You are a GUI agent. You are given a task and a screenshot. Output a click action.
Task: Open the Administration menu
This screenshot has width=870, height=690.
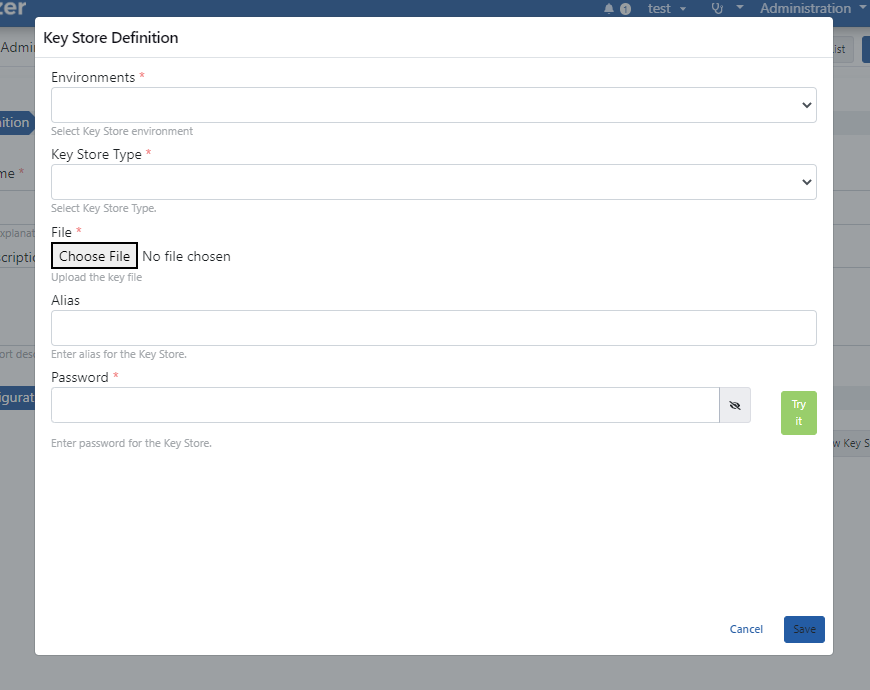click(812, 8)
